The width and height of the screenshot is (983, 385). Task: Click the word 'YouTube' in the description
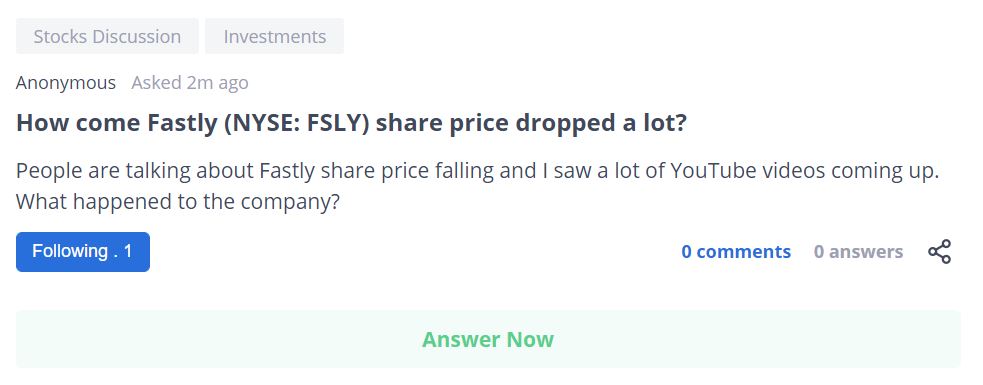(x=713, y=171)
